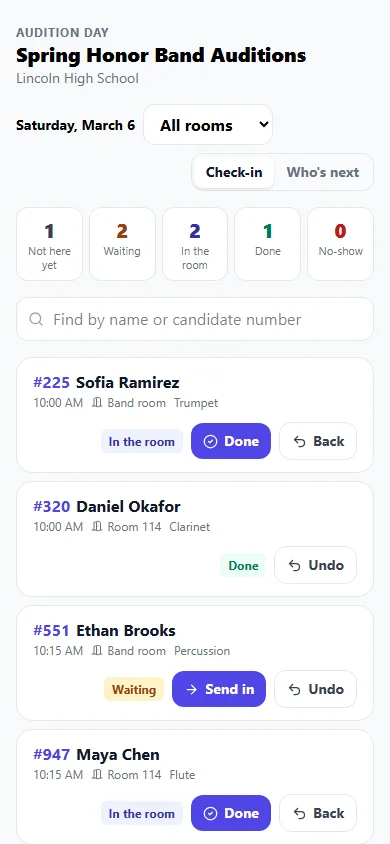
Task: Move Maya Chen back from the room
Action: pyautogui.click(x=318, y=813)
